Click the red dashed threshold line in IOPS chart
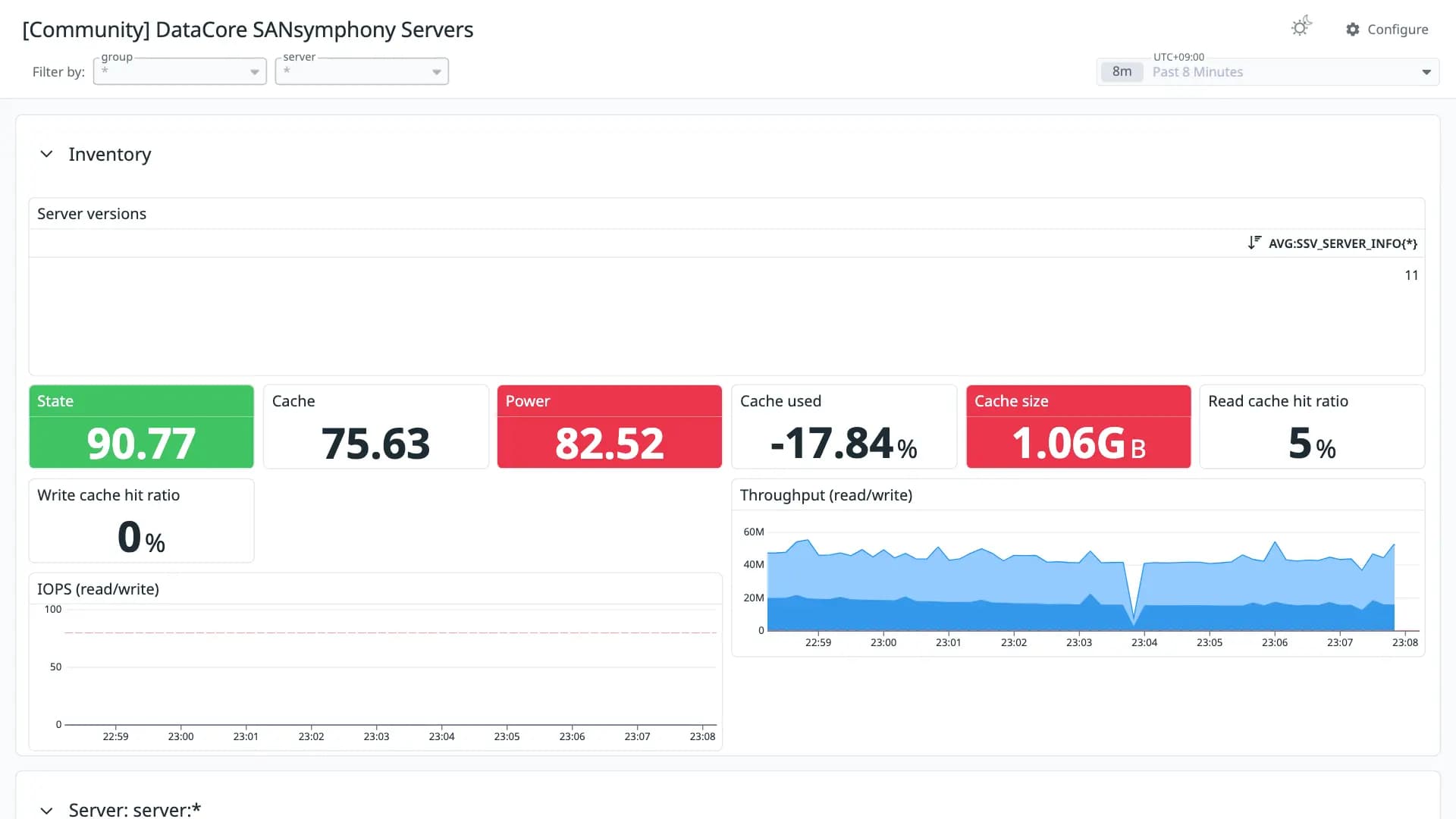The width and height of the screenshot is (1456, 819). (x=391, y=632)
